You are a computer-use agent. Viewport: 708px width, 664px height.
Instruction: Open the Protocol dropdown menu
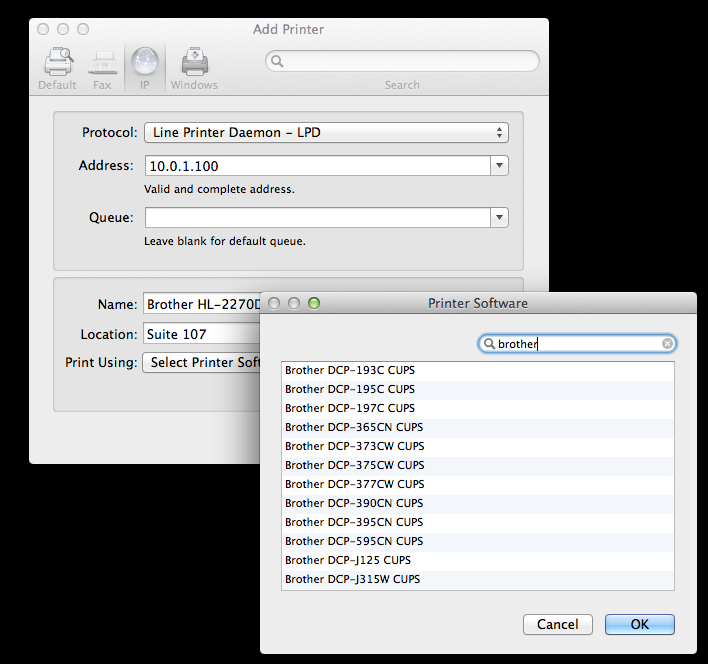326,133
